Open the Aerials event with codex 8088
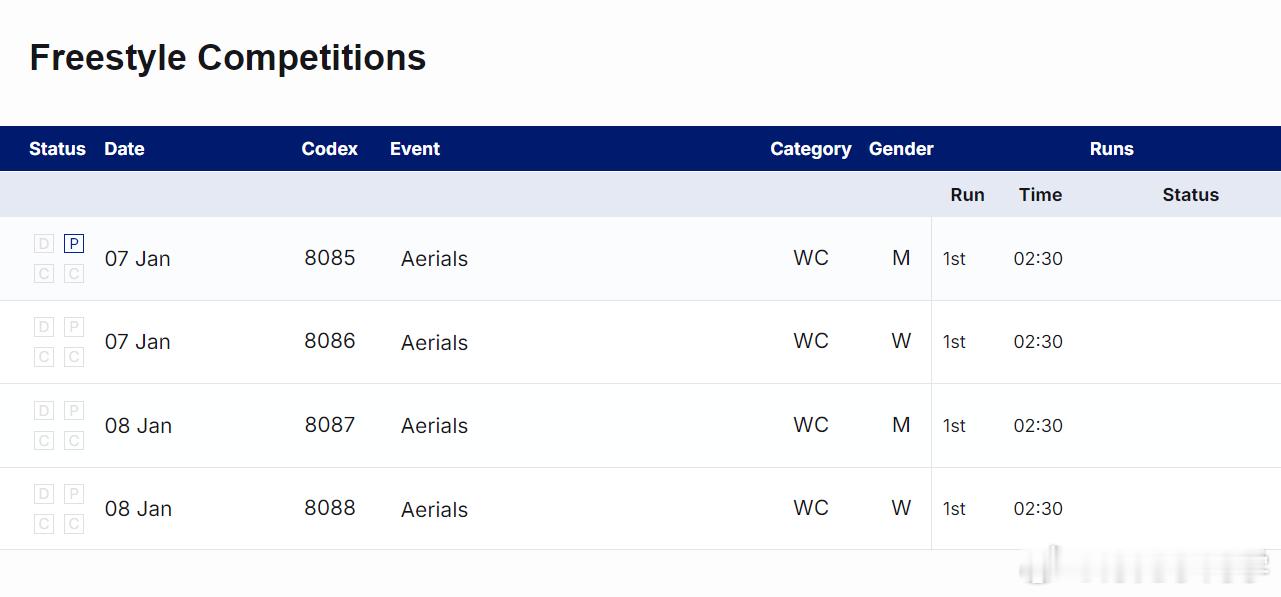This screenshot has height=597, width=1281. (434, 510)
